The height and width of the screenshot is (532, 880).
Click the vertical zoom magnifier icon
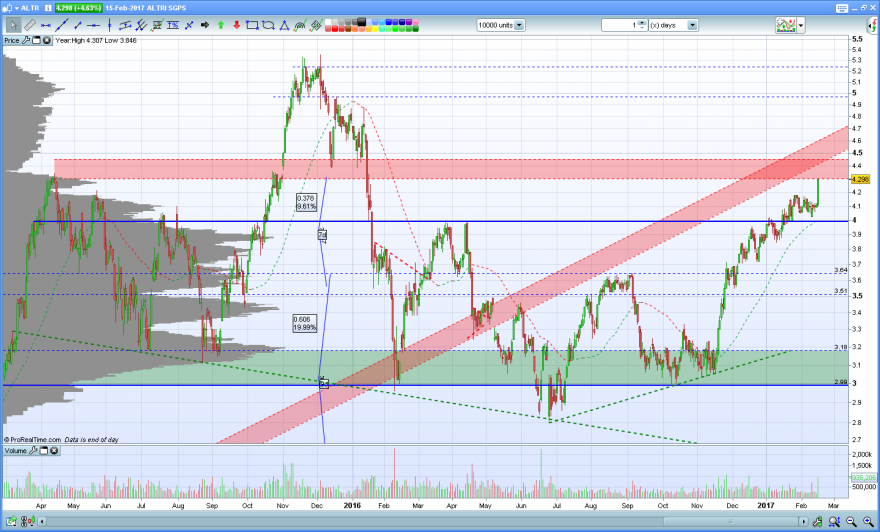835,521
